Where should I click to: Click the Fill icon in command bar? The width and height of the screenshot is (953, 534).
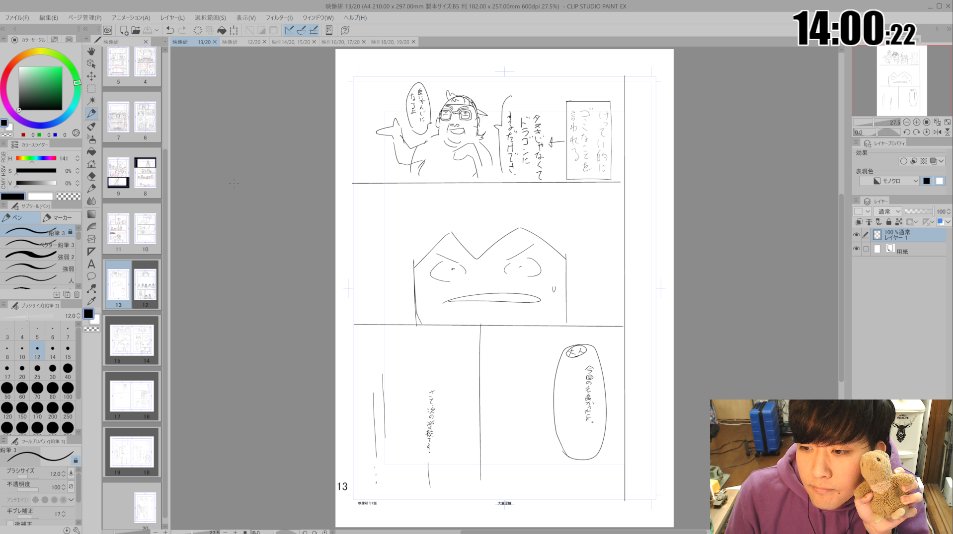pos(222,30)
